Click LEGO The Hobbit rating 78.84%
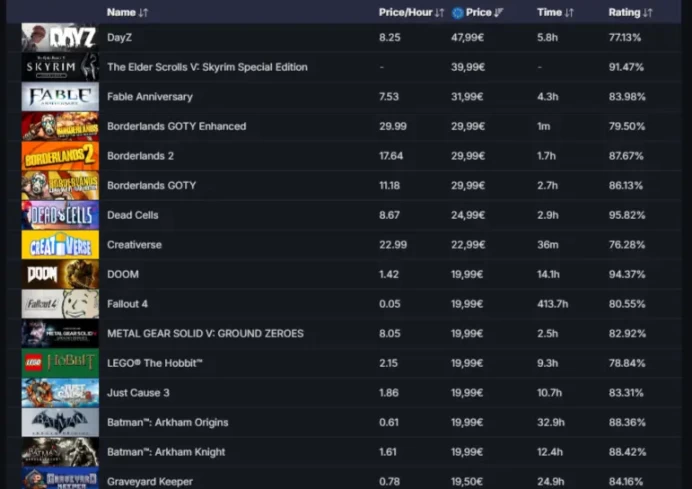Viewport: 692px width, 489px height. pyautogui.click(x=627, y=363)
